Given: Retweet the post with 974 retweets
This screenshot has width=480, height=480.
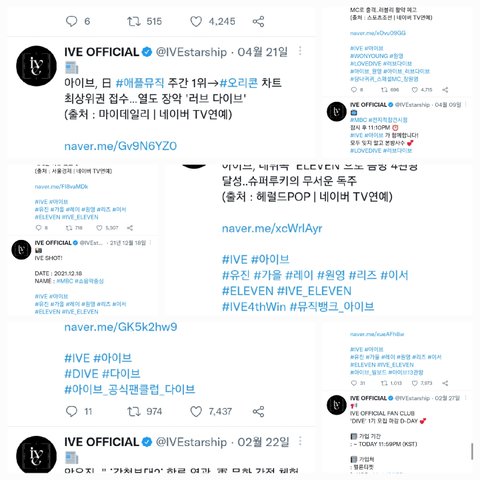Looking at the screenshot, I should pos(134,412).
